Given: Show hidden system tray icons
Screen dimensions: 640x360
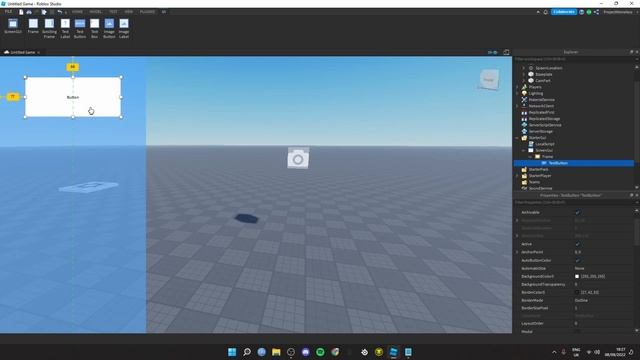Looking at the screenshot, I should 554,352.
